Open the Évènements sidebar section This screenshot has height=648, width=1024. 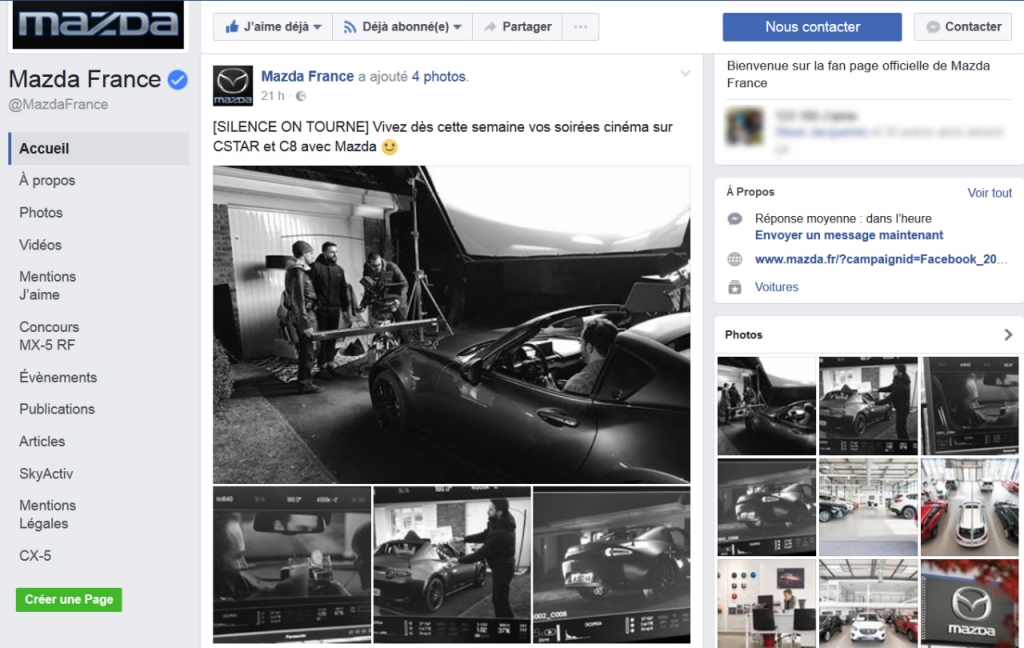pos(58,377)
